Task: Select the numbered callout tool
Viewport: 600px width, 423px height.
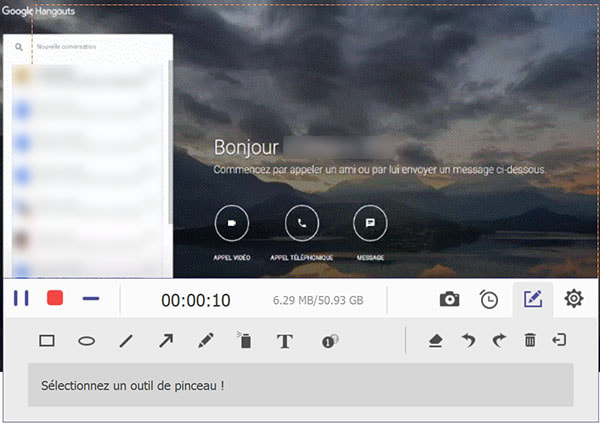Action: click(329, 341)
